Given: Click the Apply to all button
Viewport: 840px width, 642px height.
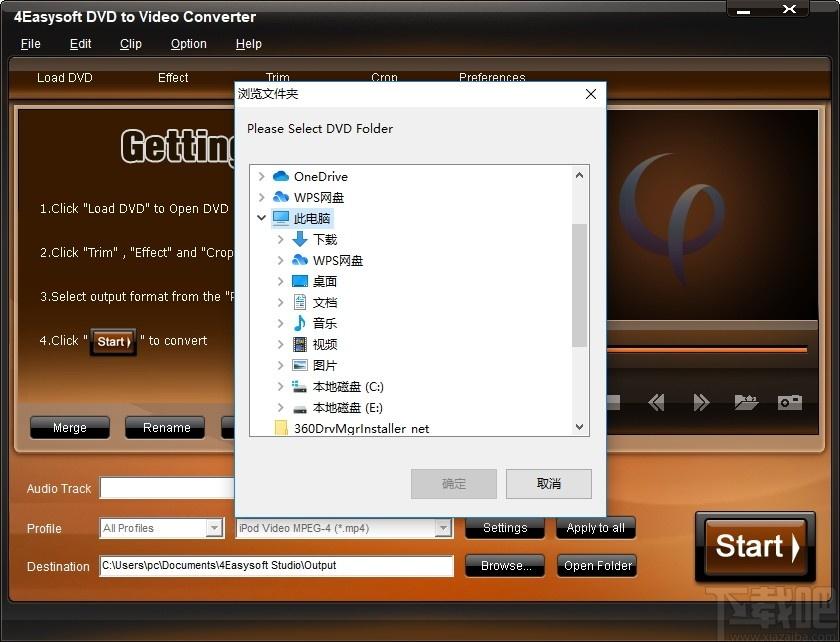Looking at the screenshot, I should [x=596, y=528].
